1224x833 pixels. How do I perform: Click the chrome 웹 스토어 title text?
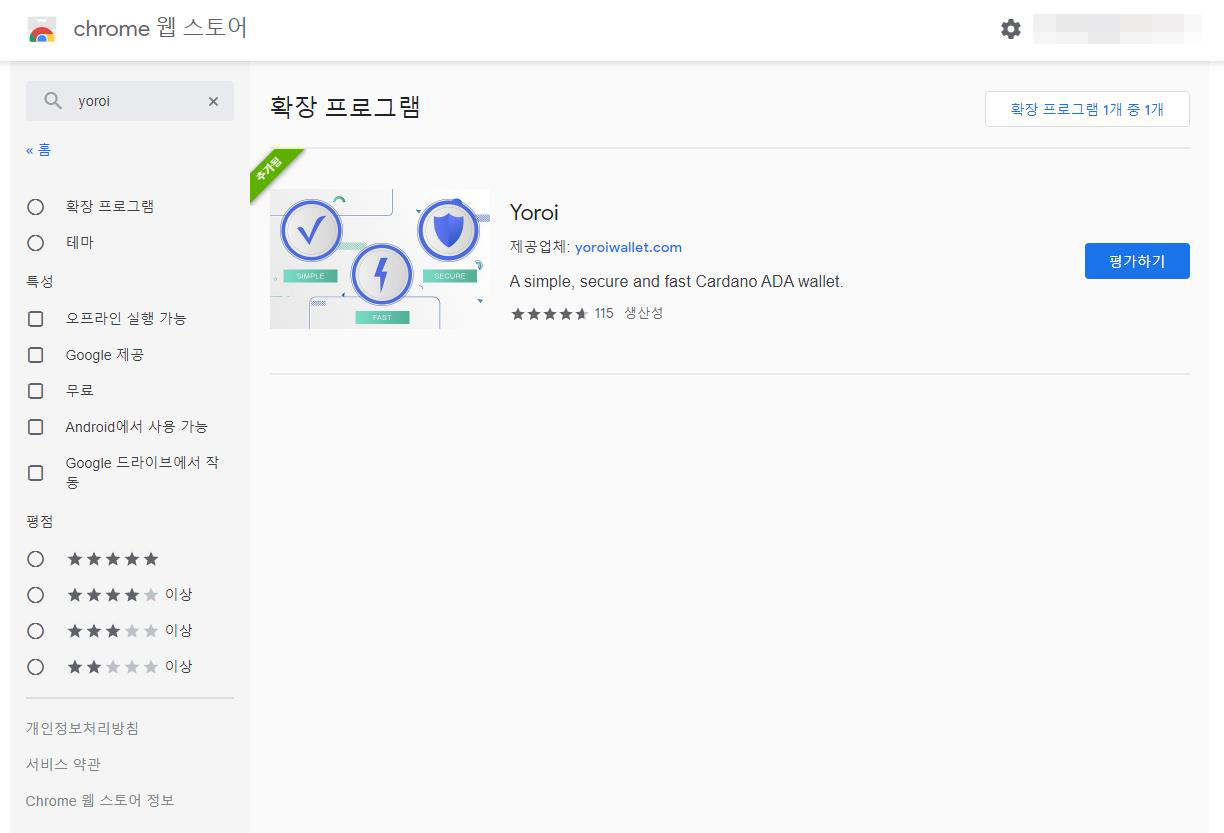point(160,29)
